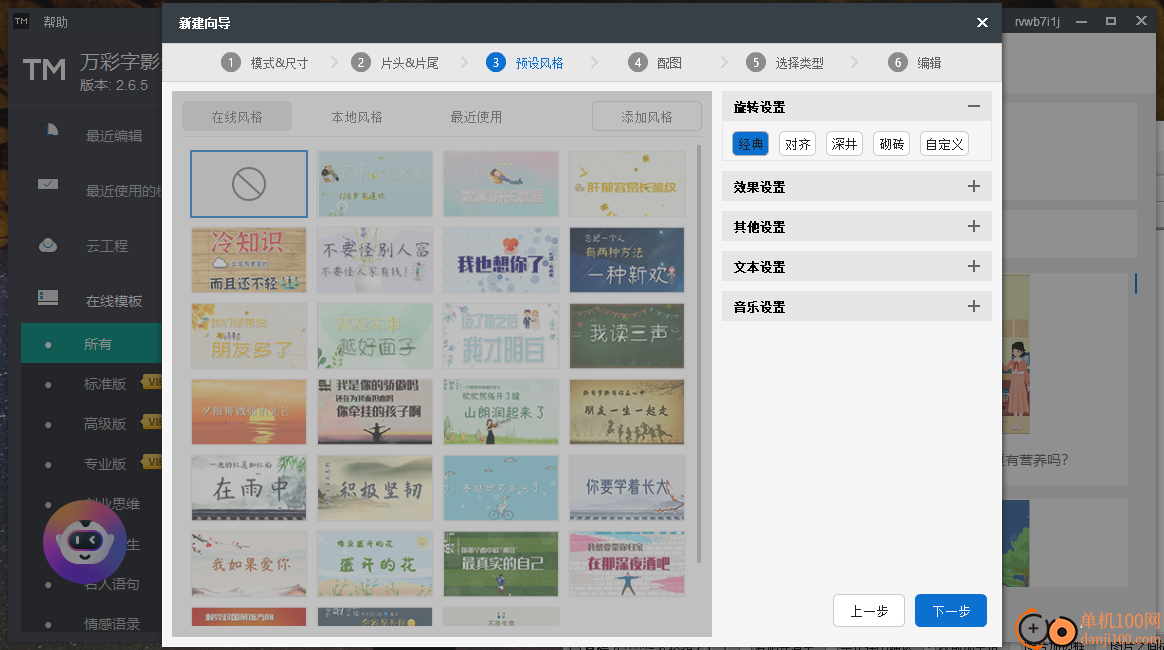Choose the bicycle blue sky style thumbnail
The height and width of the screenshot is (650, 1164).
[x=501, y=488]
